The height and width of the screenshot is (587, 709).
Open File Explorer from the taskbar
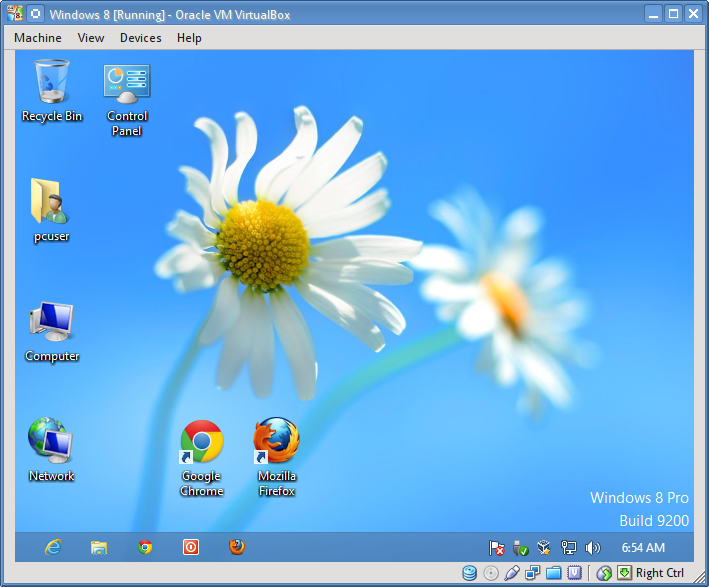point(99,547)
